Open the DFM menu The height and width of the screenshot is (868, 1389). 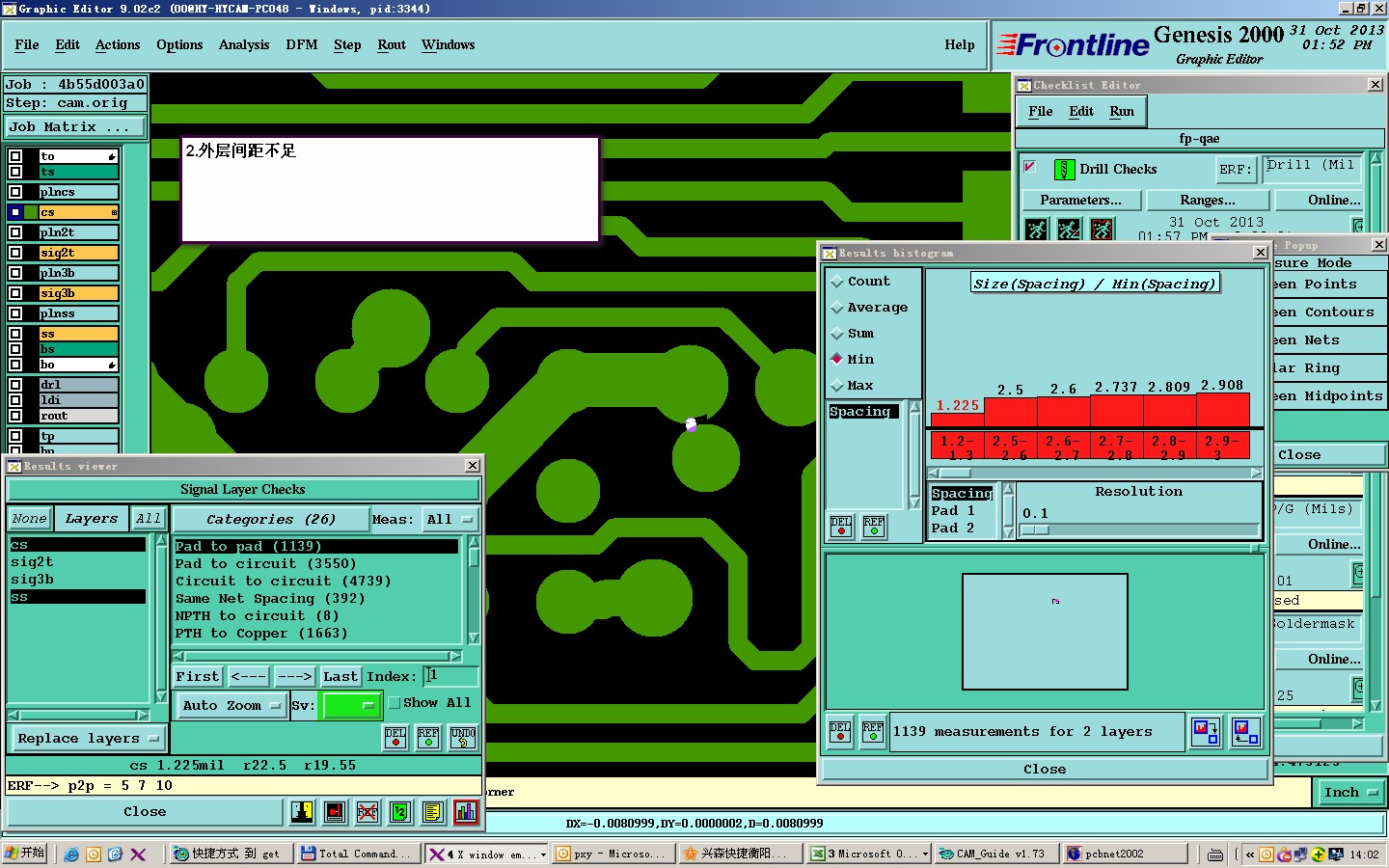tap(302, 45)
